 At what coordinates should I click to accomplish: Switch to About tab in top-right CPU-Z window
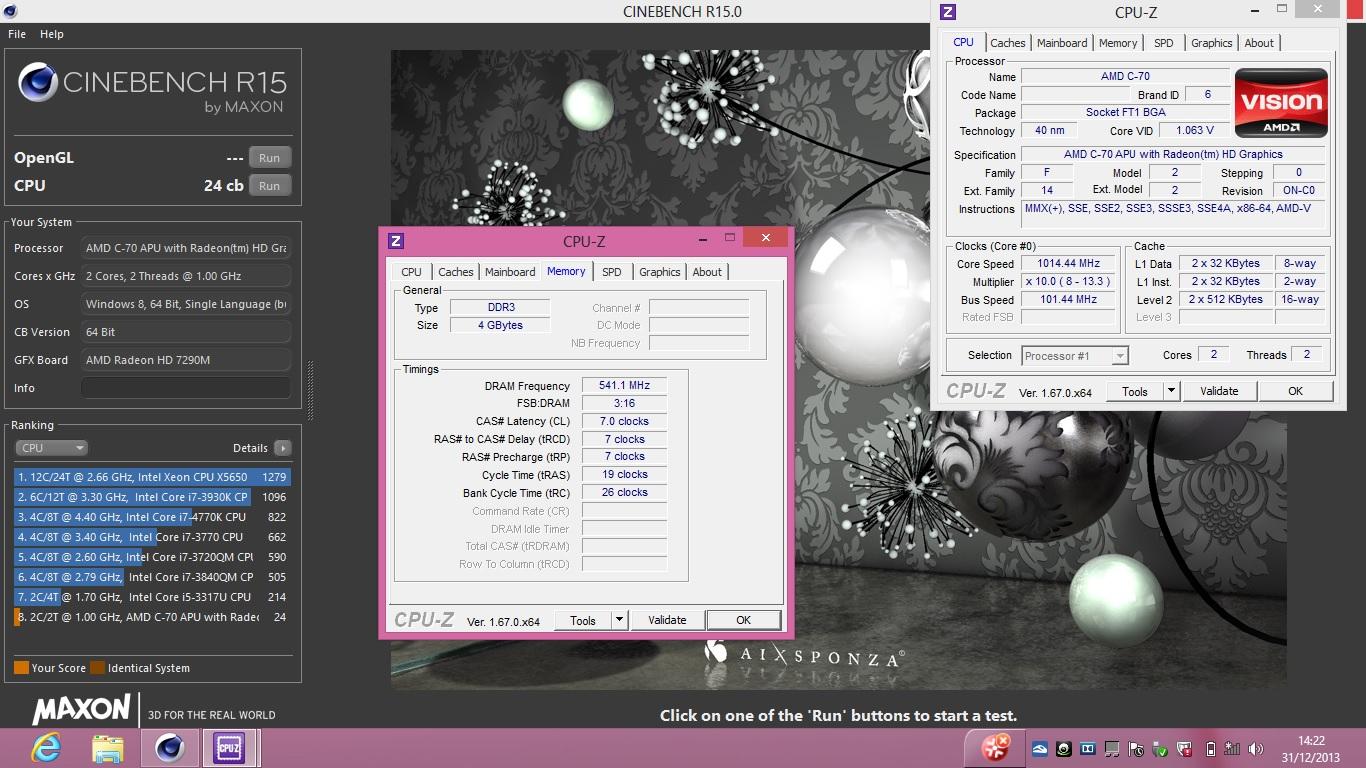(x=1259, y=43)
